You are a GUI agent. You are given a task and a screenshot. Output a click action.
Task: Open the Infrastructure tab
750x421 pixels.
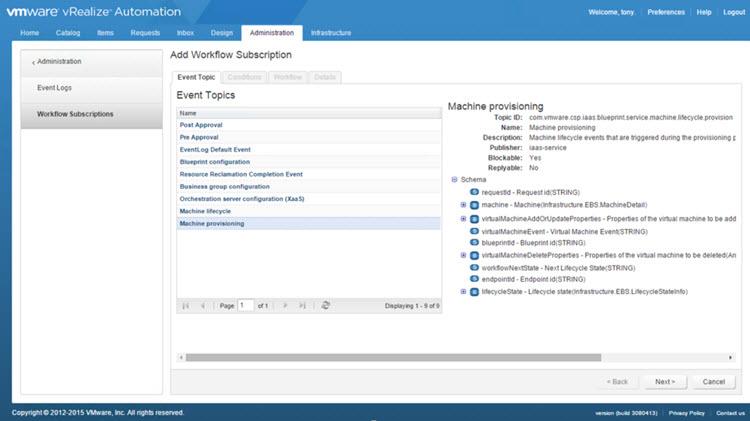(331, 33)
